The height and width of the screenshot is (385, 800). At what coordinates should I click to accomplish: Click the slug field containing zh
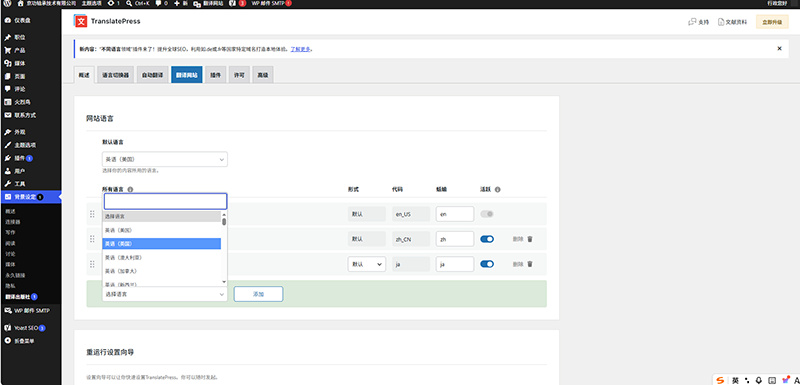pyautogui.click(x=455, y=239)
